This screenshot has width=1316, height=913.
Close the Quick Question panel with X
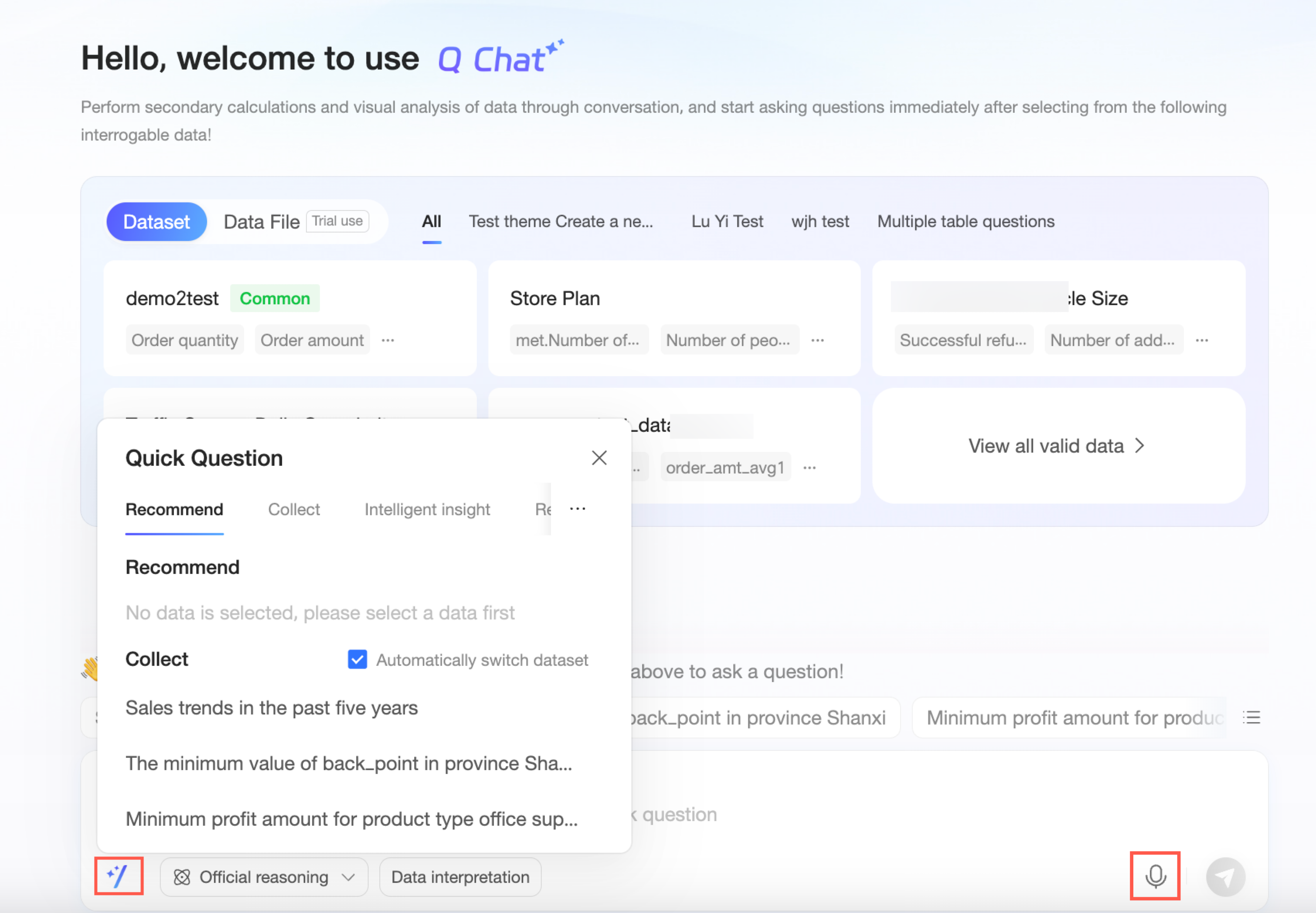[x=599, y=458]
